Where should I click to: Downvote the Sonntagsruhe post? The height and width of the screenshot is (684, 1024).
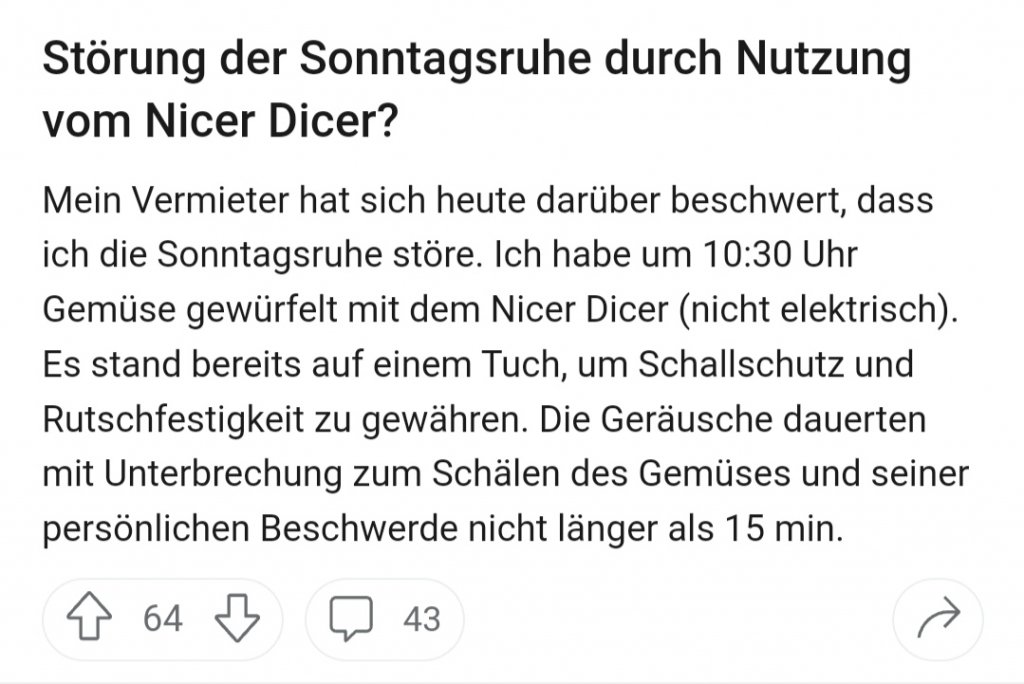236,619
